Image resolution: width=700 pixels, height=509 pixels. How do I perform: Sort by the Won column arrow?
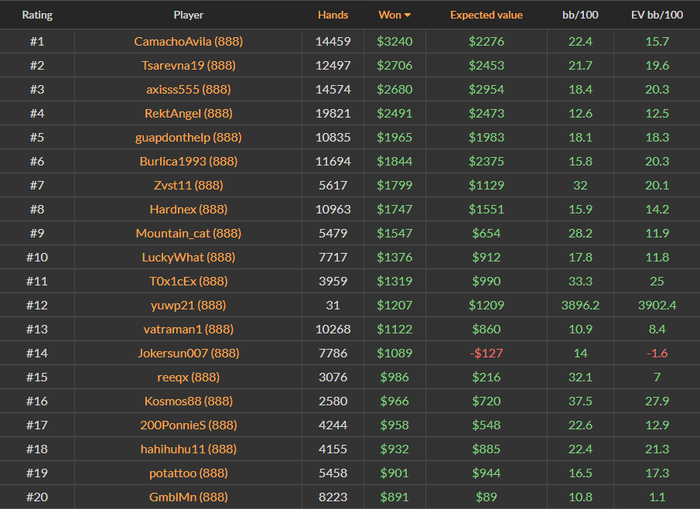click(408, 16)
